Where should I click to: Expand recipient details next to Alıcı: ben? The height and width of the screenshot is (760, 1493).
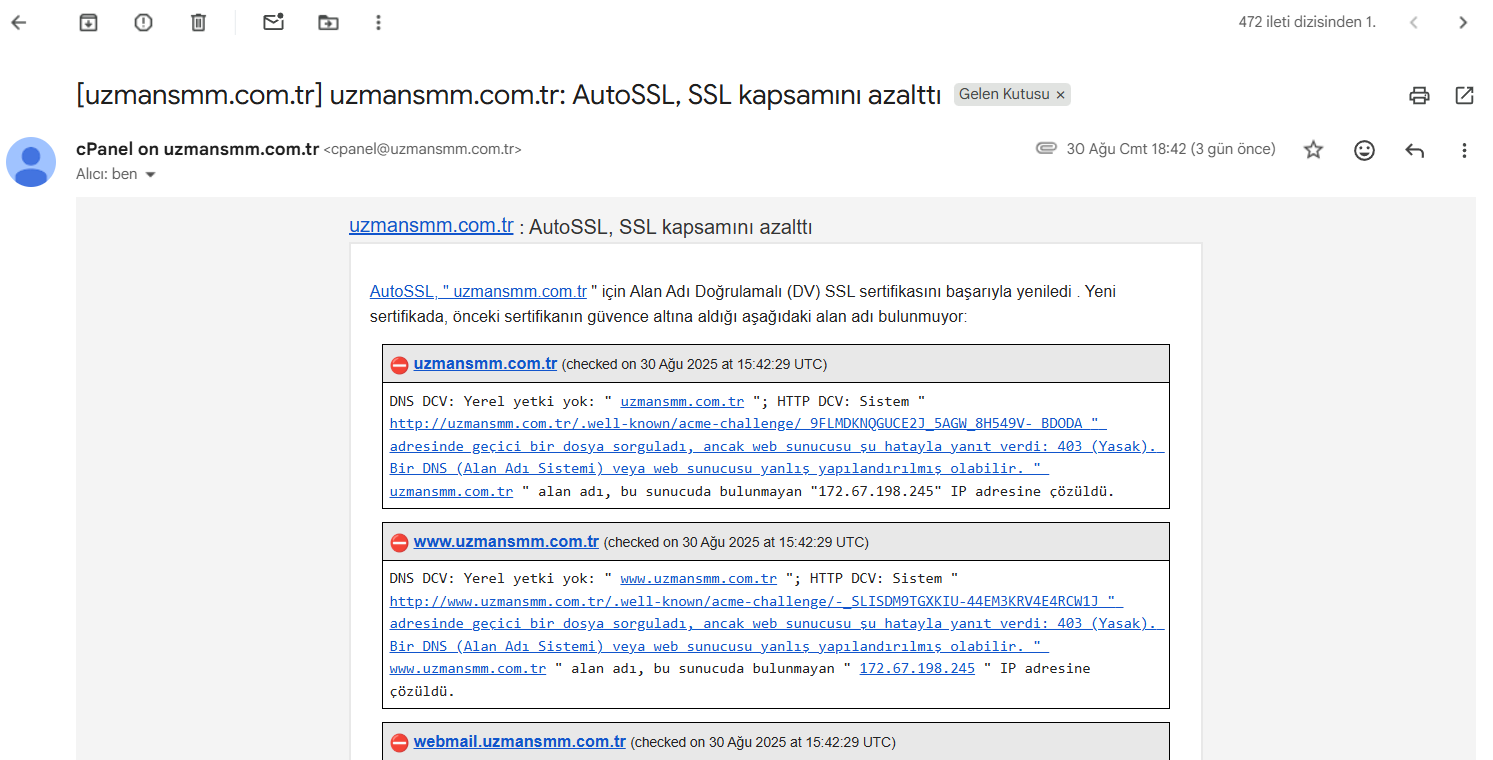pyautogui.click(x=151, y=174)
